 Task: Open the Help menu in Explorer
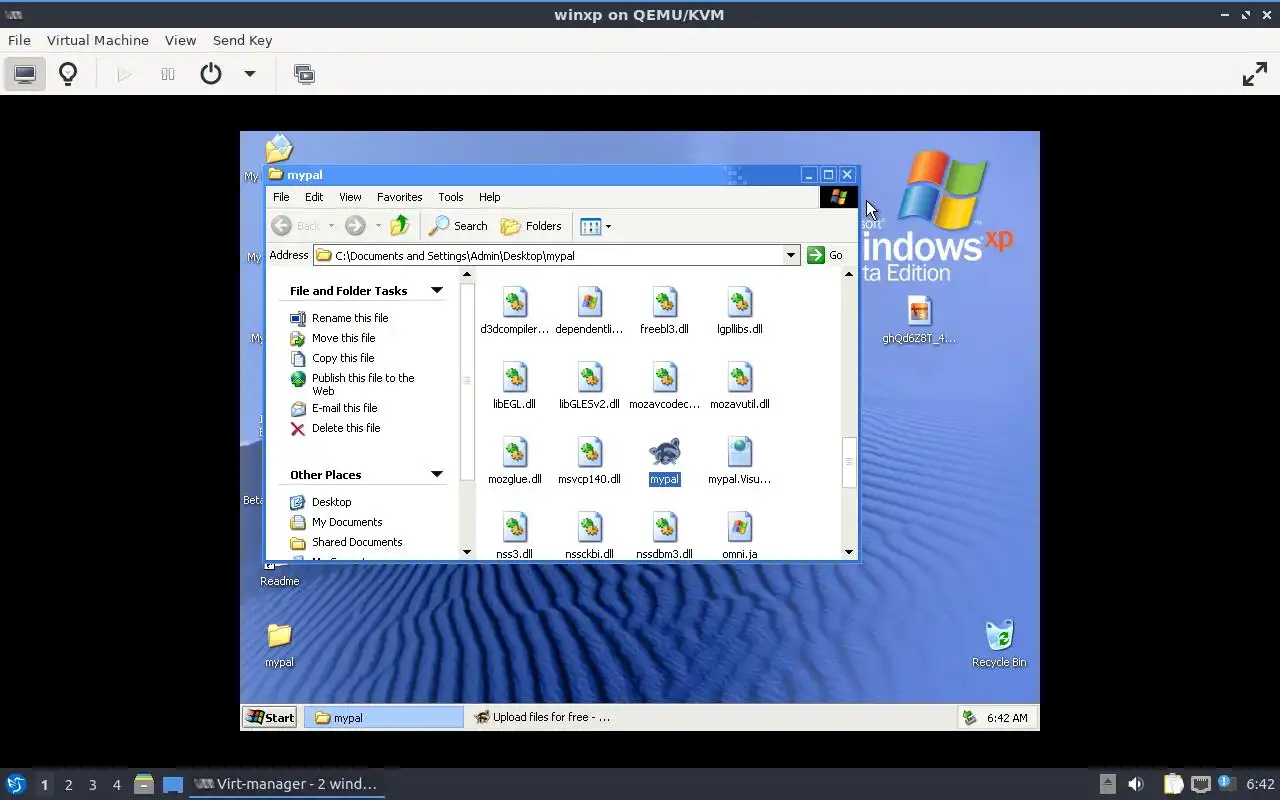click(x=489, y=197)
